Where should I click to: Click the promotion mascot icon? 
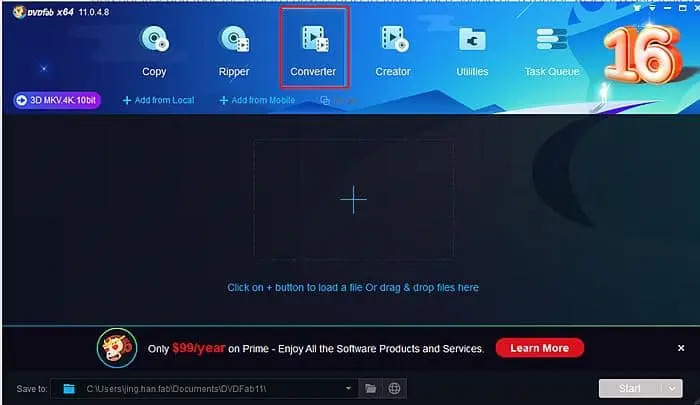117,347
